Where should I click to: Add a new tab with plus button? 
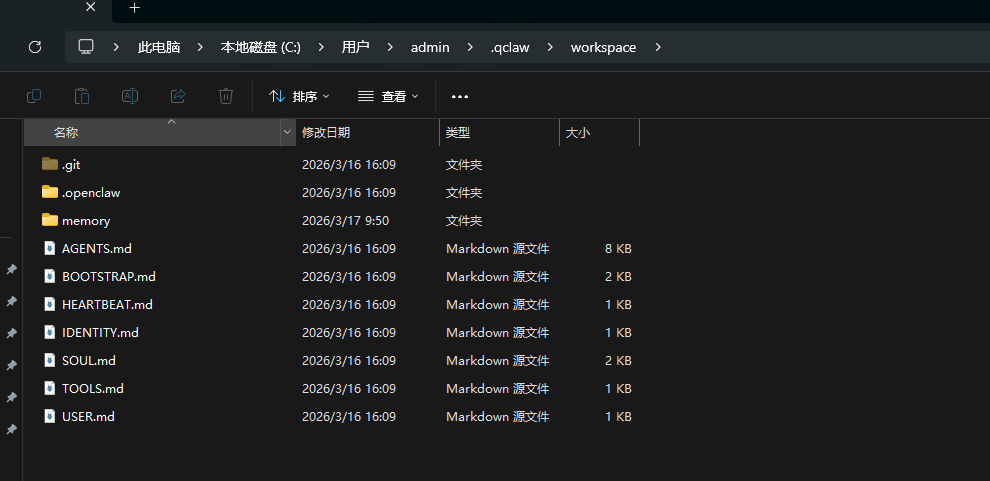coord(134,8)
